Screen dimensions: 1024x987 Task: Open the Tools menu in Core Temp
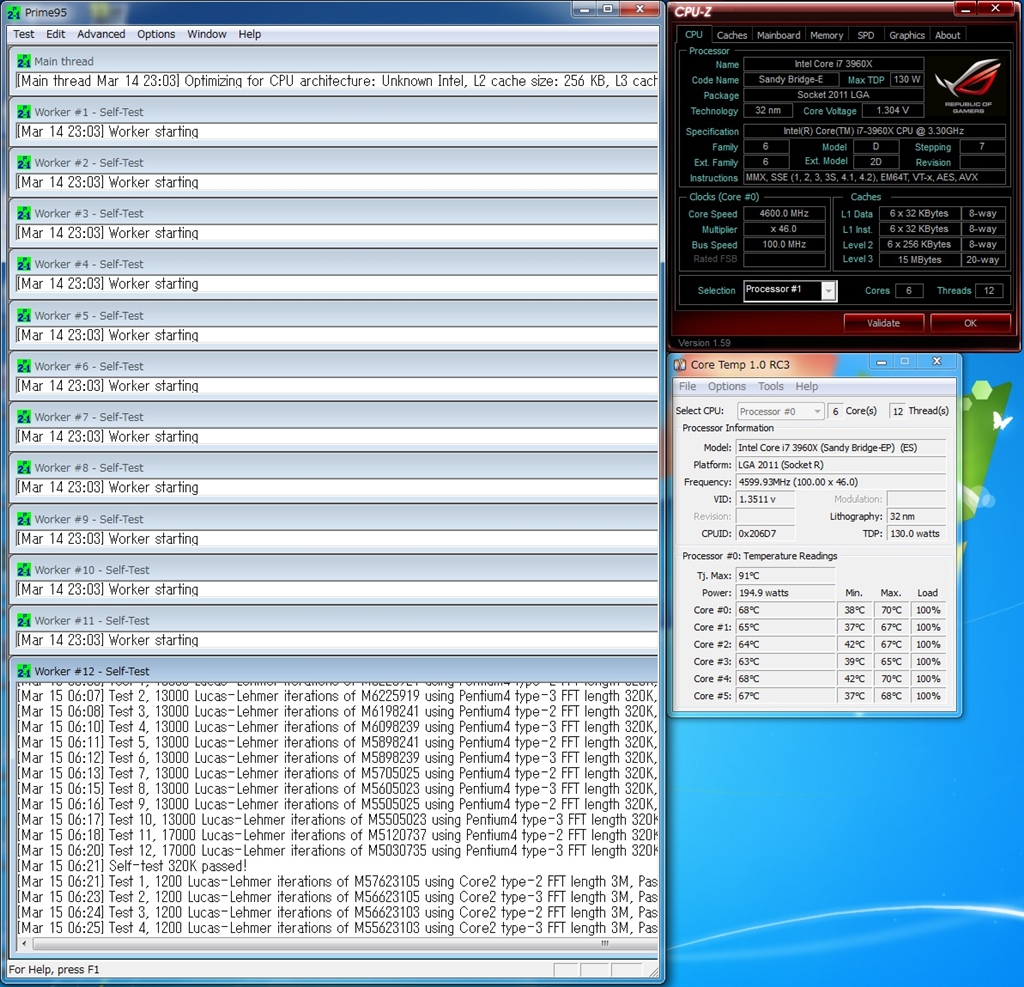(x=770, y=386)
